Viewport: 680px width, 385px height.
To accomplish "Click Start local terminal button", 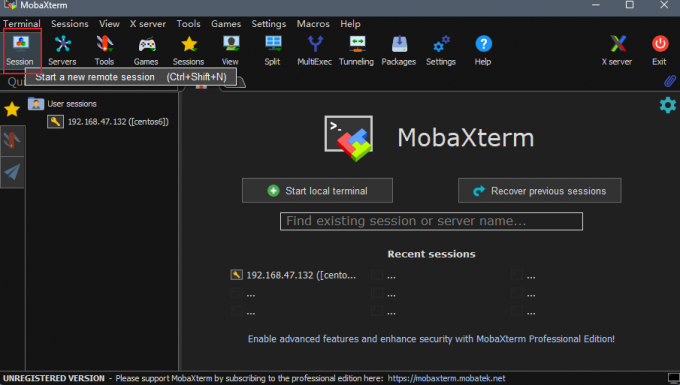I will [x=317, y=191].
